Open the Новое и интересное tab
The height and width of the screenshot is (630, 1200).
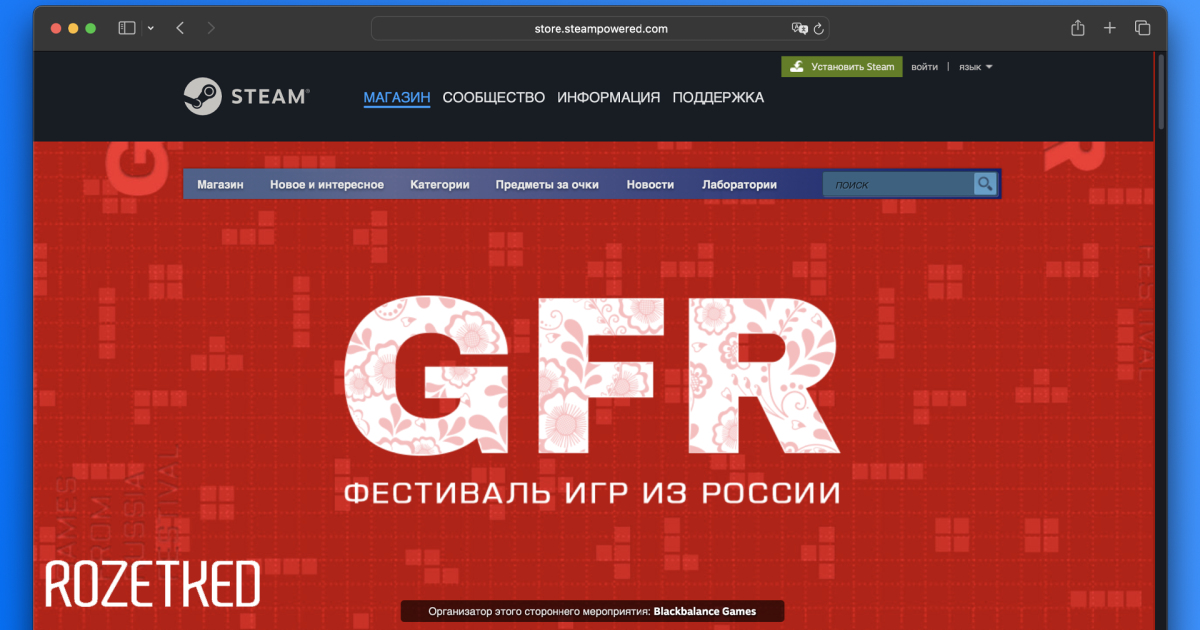327,185
